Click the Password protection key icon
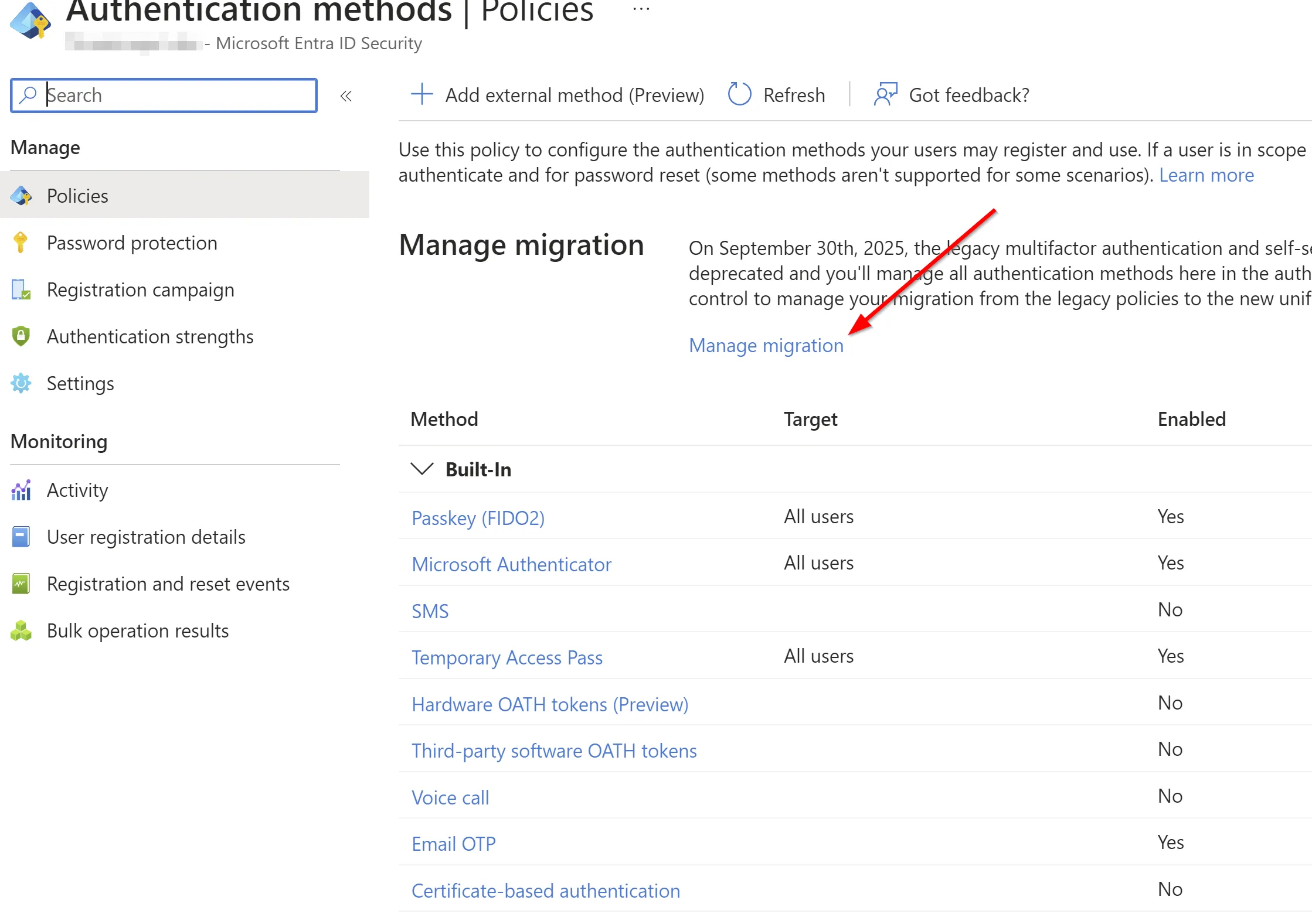Screen dimensions: 1312x924 click(x=21, y=243)
